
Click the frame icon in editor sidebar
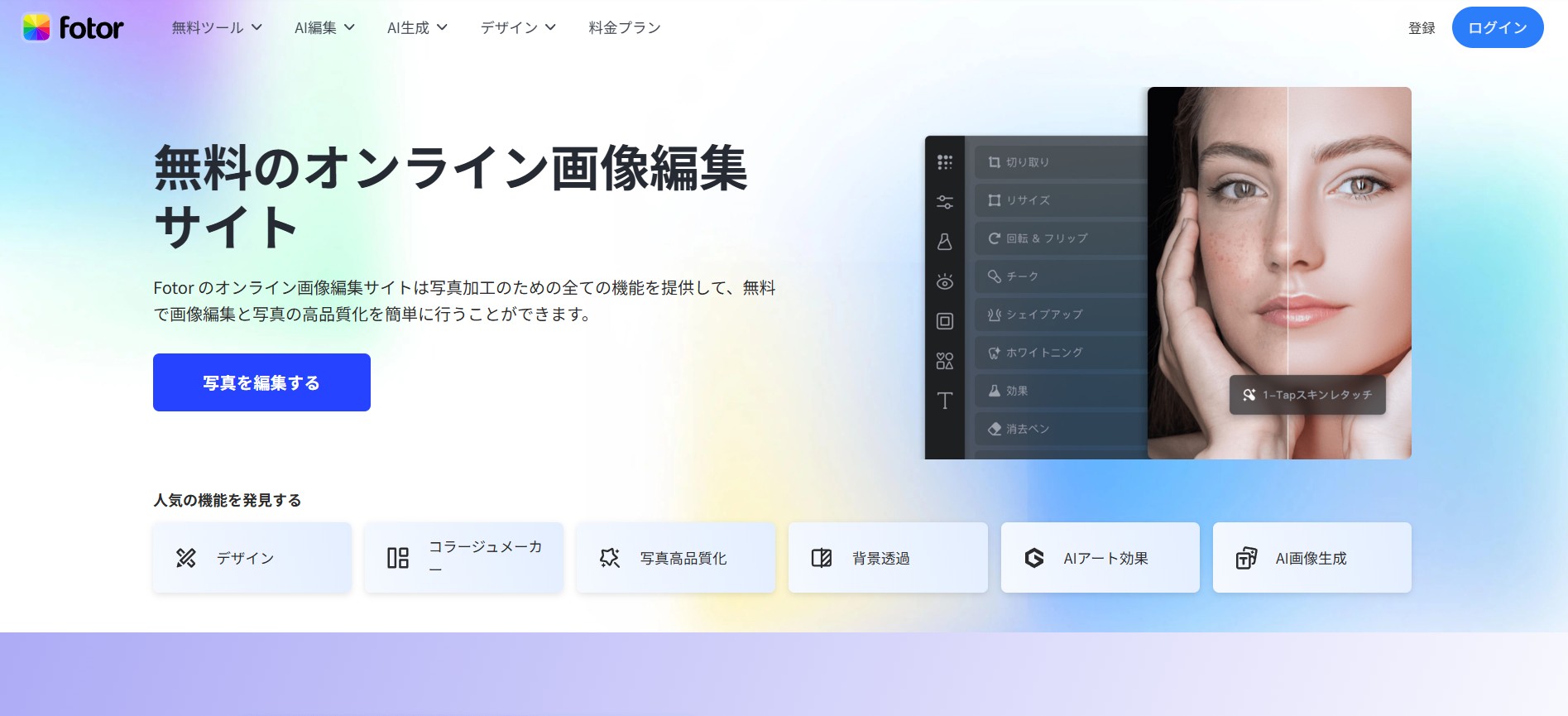[945, 321]
